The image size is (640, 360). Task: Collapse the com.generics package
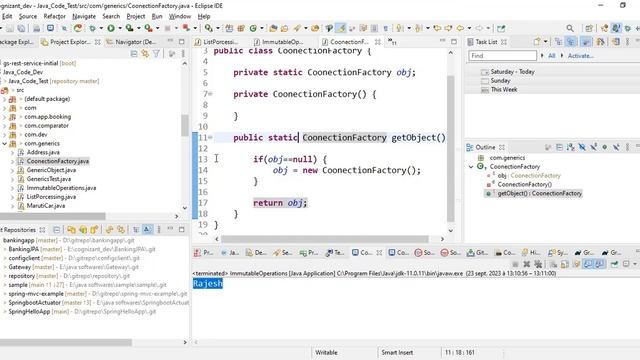4,144
